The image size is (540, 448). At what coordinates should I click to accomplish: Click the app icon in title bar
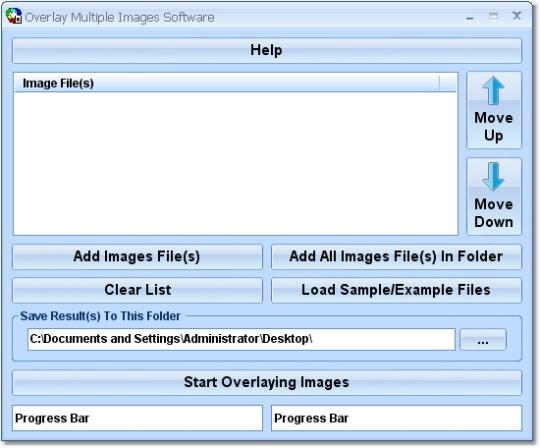tap(14, 16)
